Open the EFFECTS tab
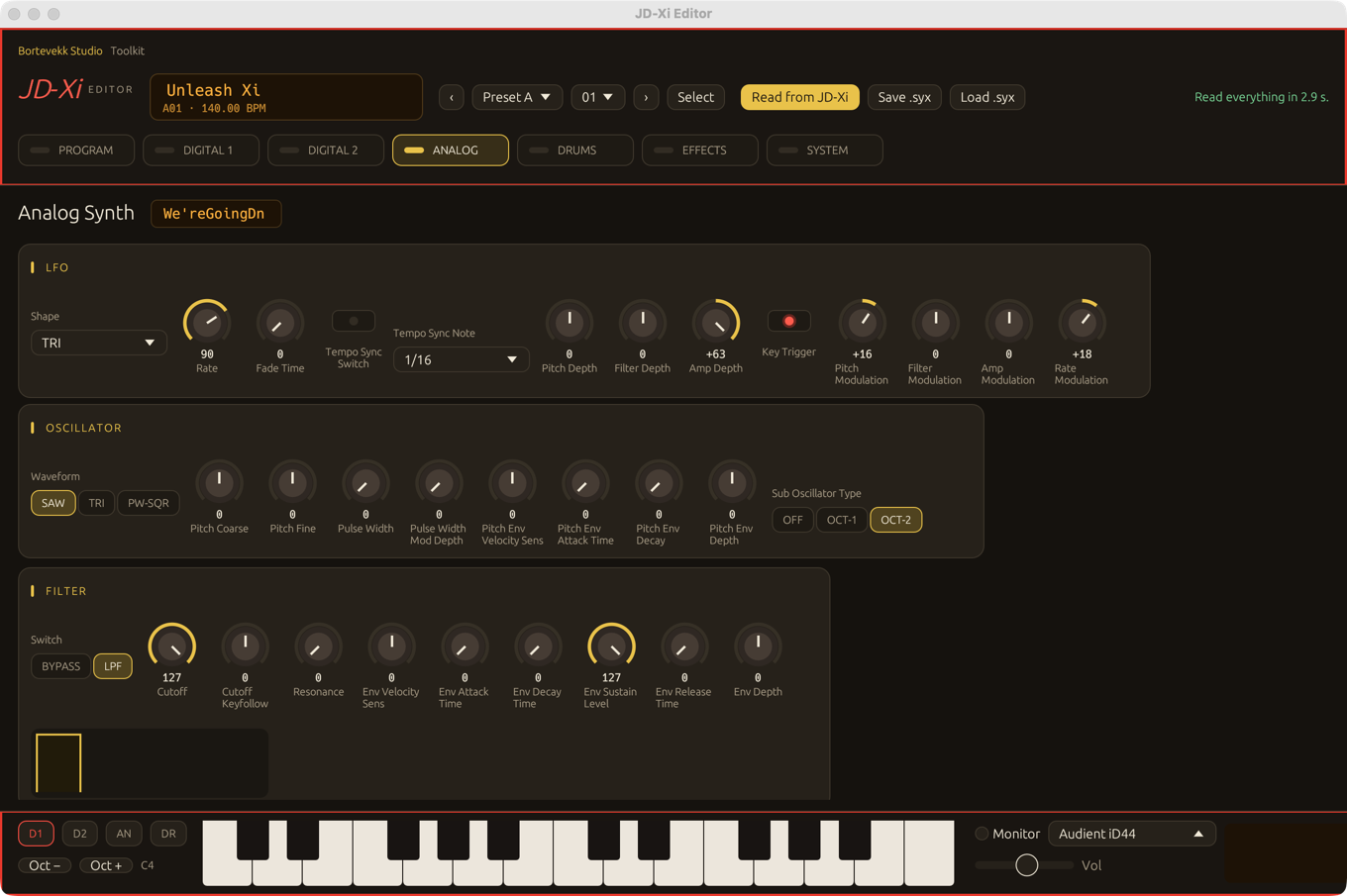The height and width of the screenshot is (896, 1347). pyautogui.click(x=700, y=150)
